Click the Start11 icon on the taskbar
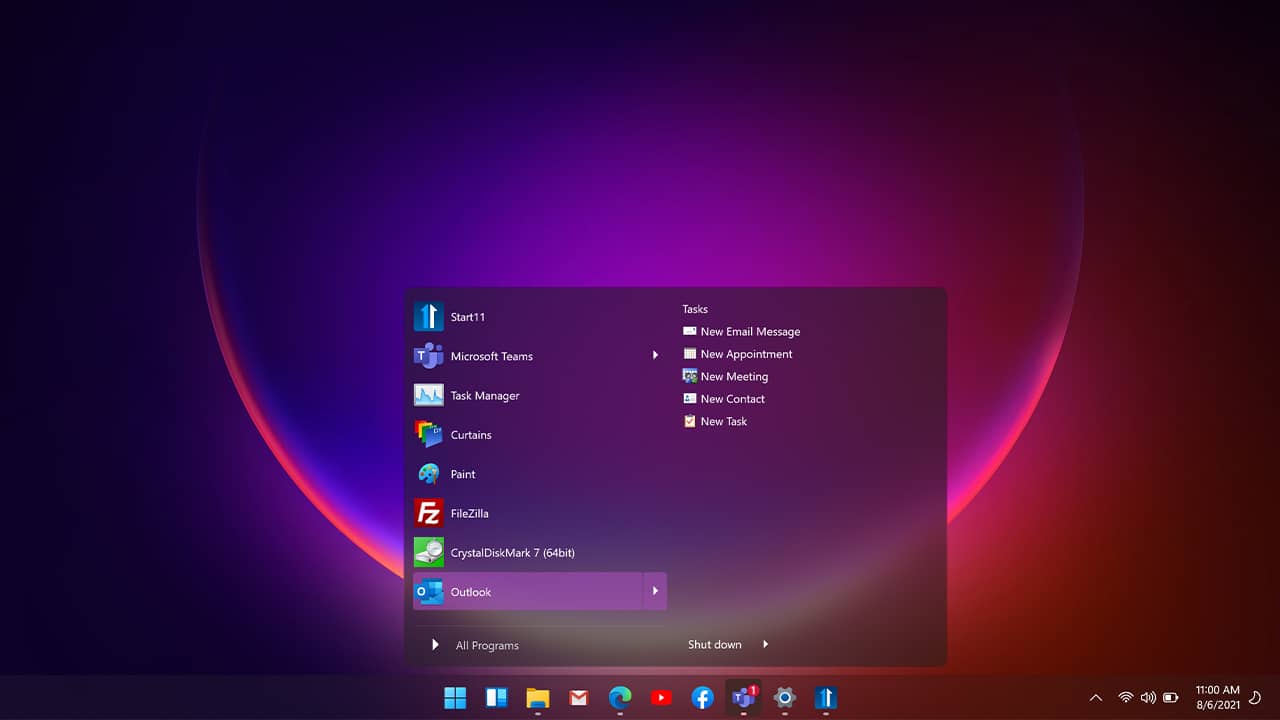1280x720 pixels. click(x=826, y=698)
